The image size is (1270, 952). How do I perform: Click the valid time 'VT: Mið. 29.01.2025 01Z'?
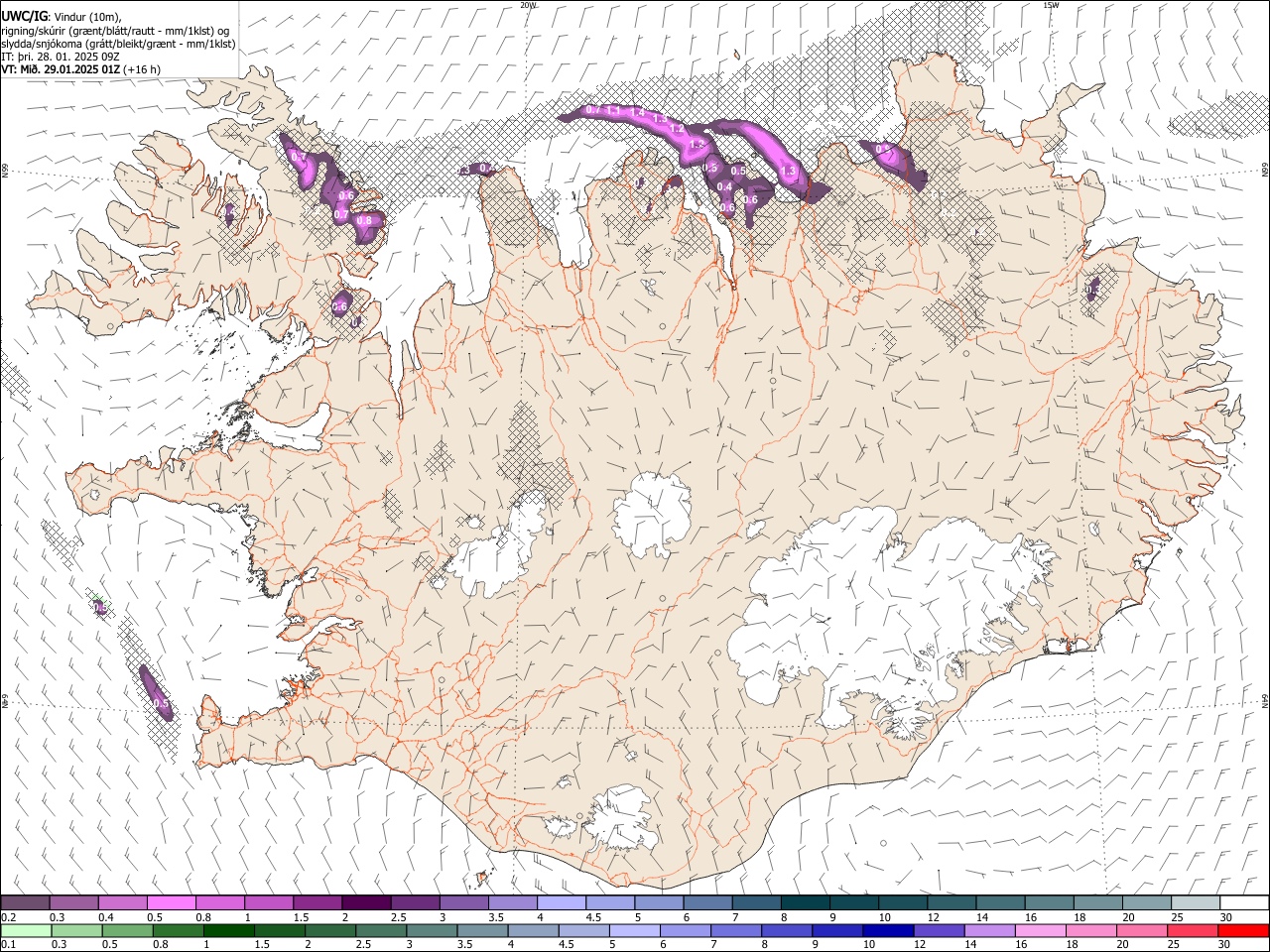coord(61,69)
